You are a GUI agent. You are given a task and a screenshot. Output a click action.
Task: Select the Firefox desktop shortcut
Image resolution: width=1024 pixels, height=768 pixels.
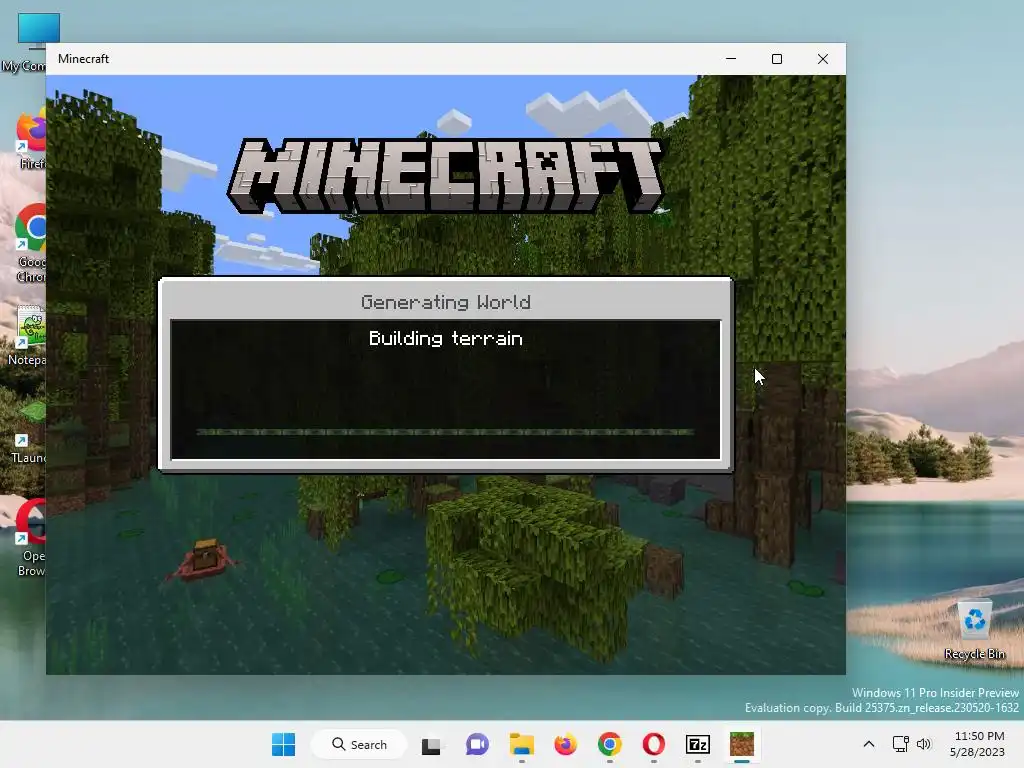pyautogui.click(x=29, y=140)
